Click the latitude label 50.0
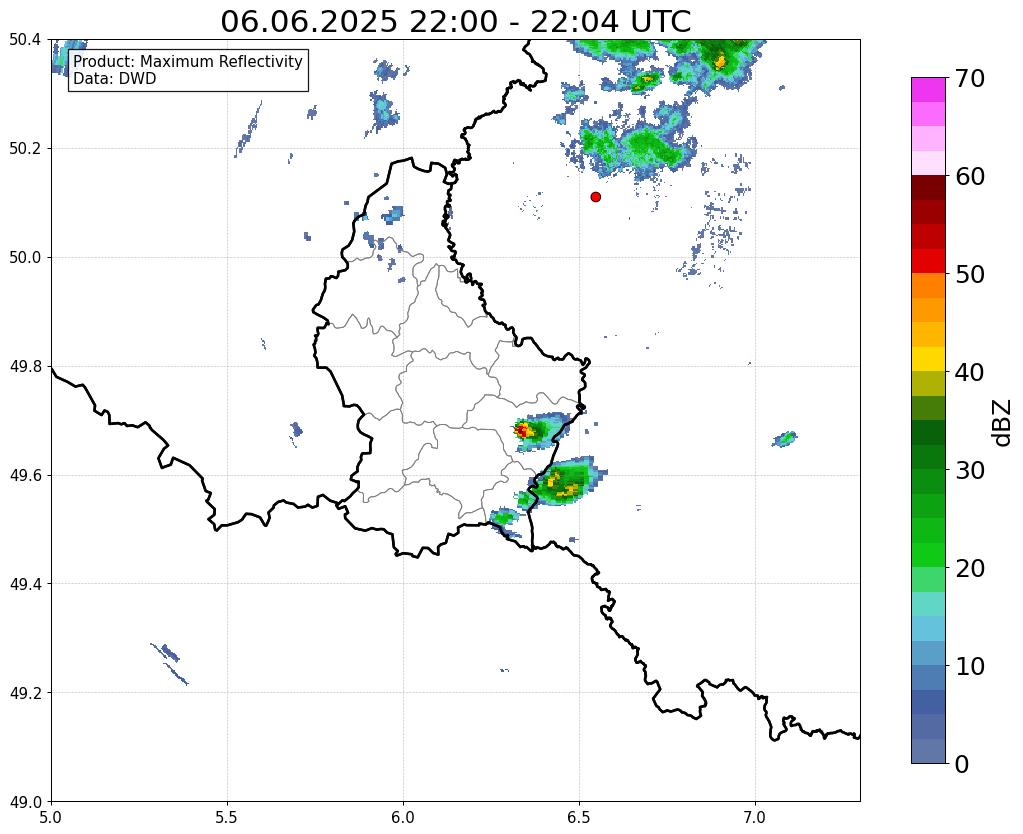 (25, 257)
